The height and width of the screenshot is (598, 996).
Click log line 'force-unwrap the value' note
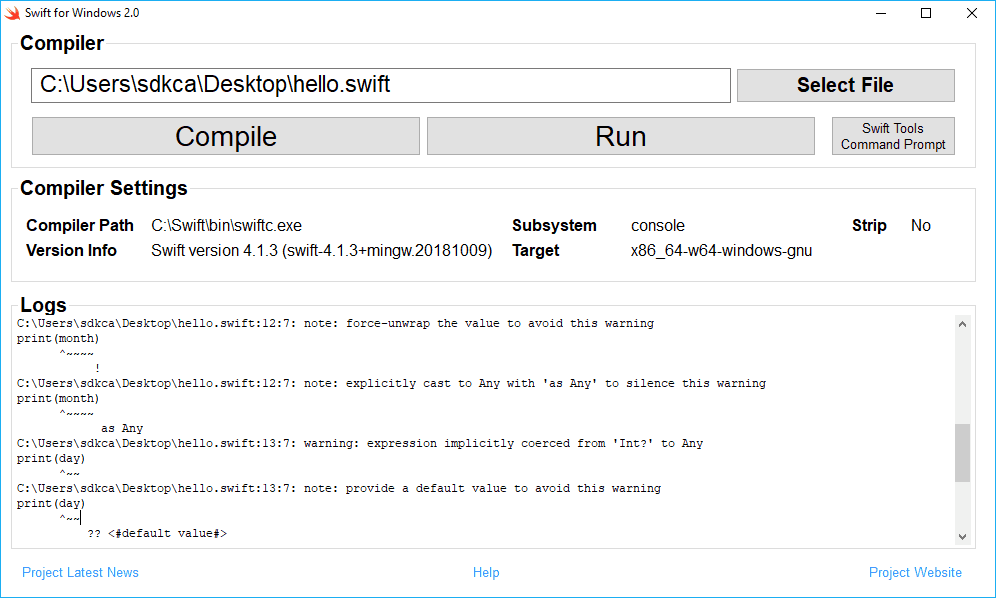pos(335,323)
